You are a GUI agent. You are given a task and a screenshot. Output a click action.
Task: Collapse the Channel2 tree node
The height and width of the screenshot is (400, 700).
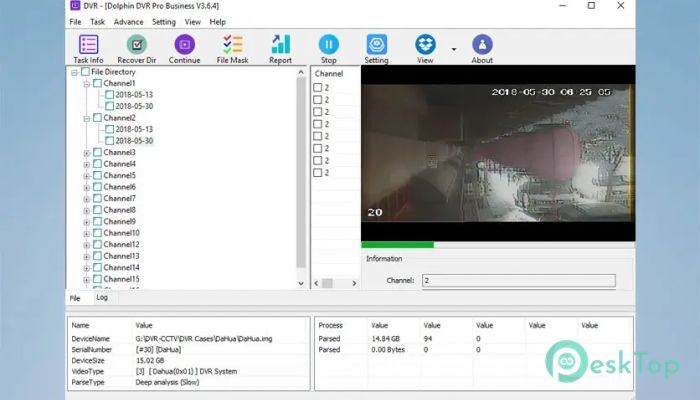click(x=87, y=118)
